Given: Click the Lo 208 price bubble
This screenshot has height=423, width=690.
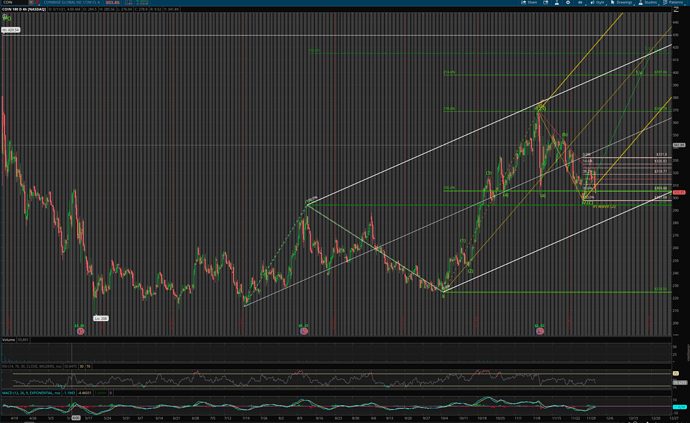Looking at the screenshot, I should 101,318.
